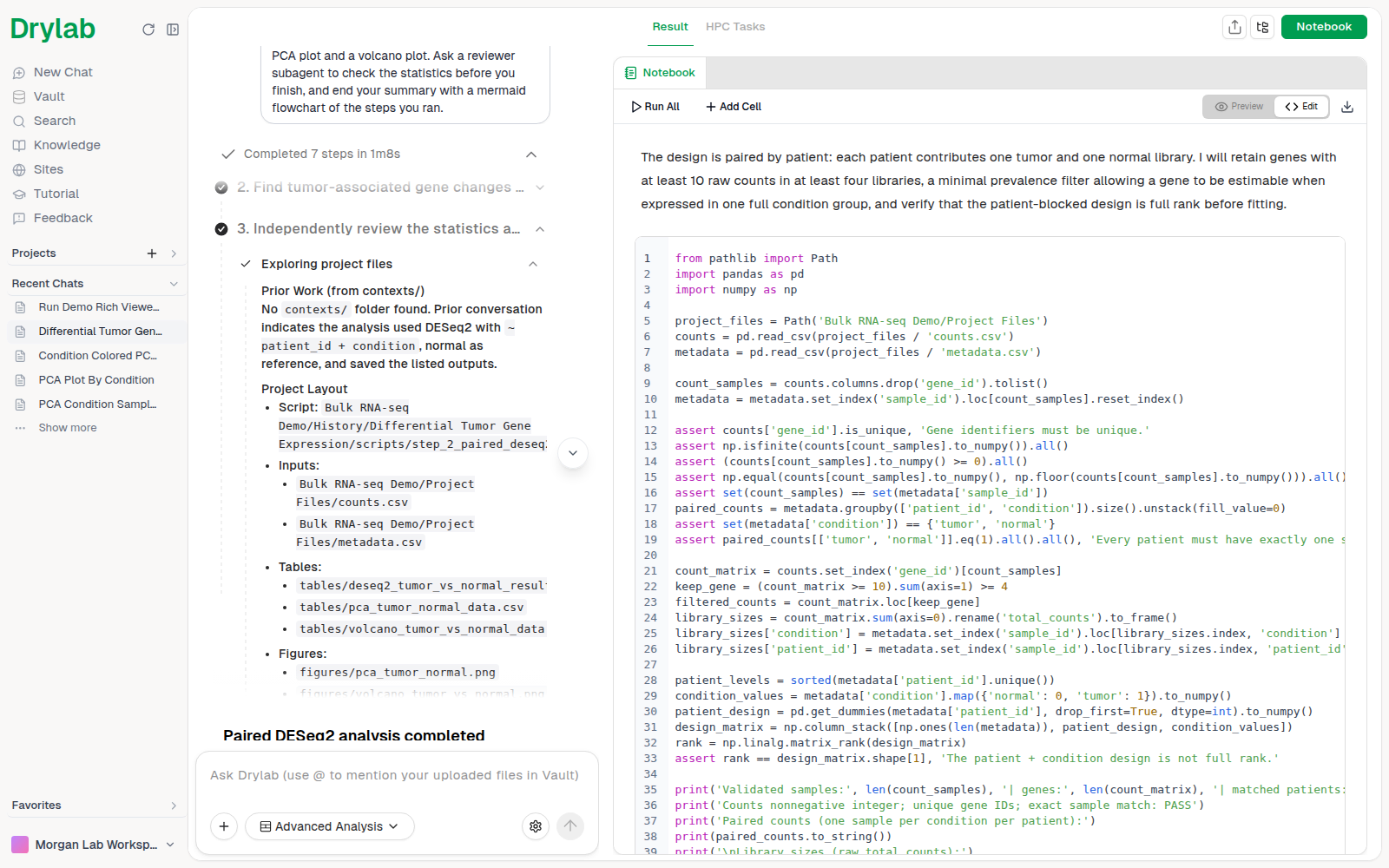
Task: Click the send arrow button in chat box
Action: coord(570,826)
